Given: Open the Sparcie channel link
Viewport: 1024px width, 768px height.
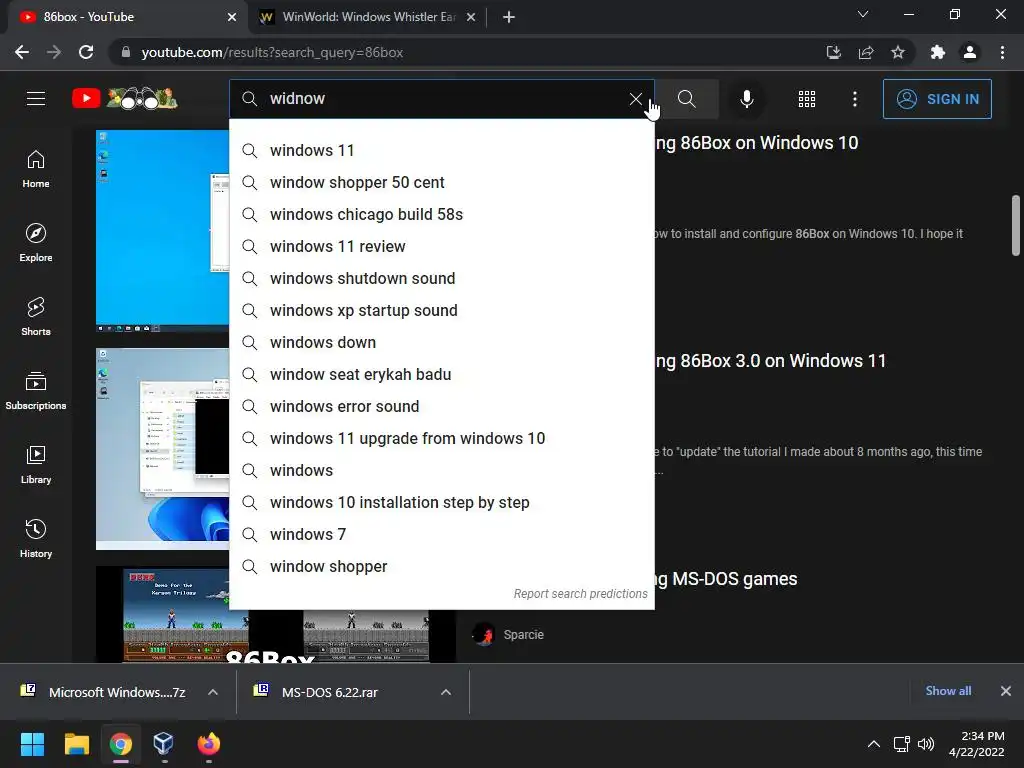Looking at the screenshot, I should (x=523, y=634).
